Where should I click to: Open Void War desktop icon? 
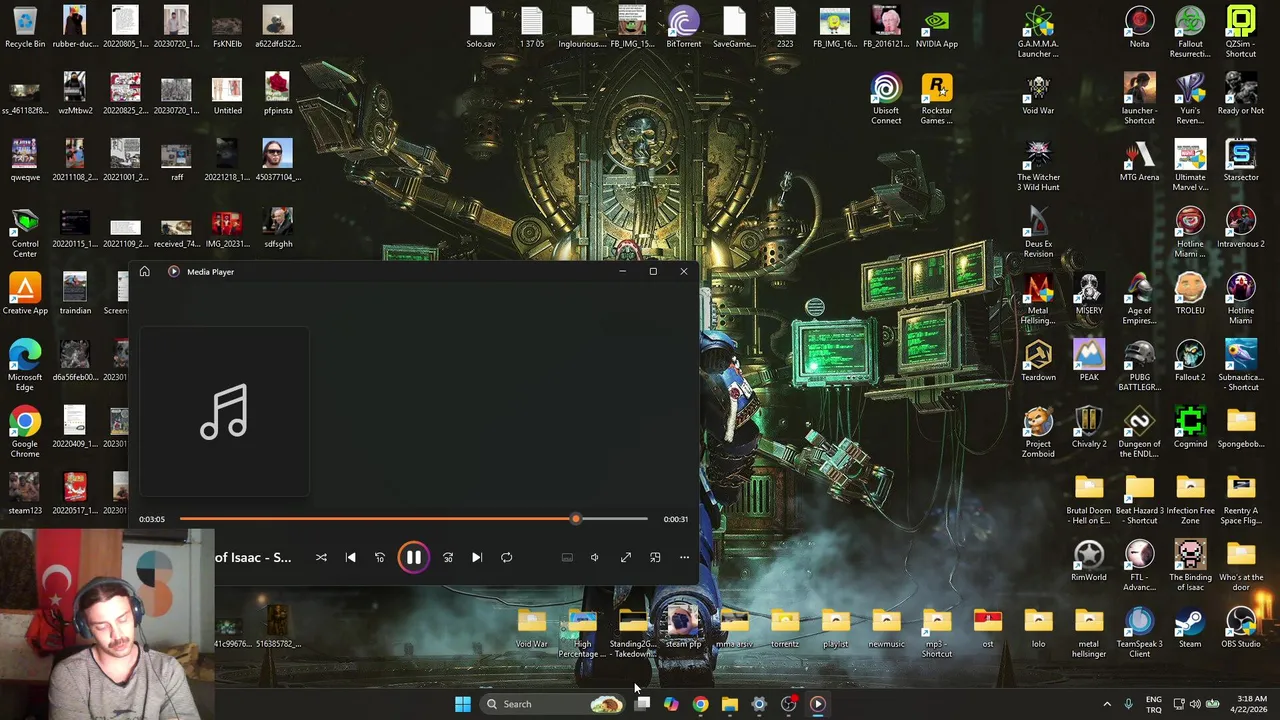click(1038, 95)
